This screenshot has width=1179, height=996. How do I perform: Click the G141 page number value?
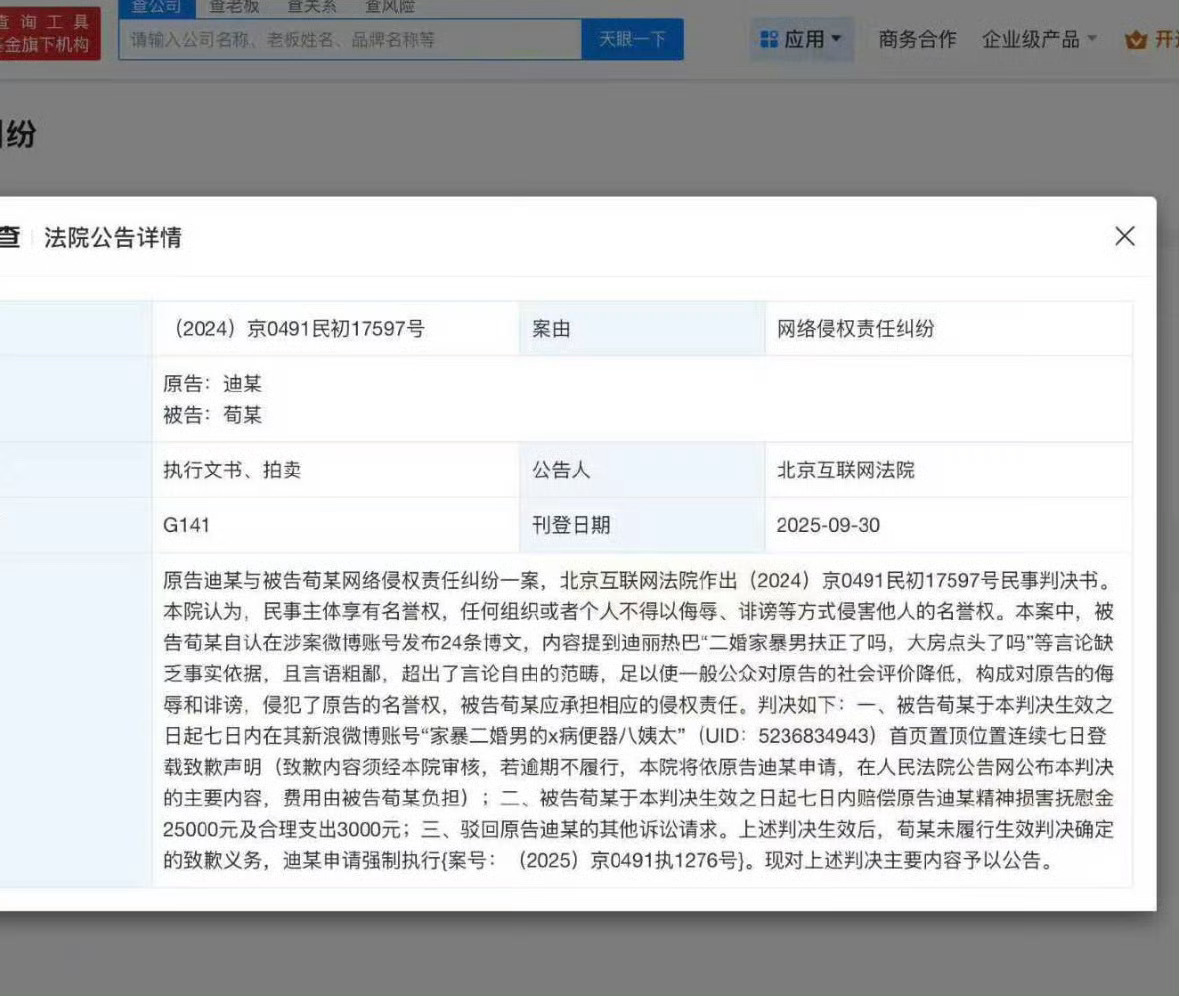coord(187,525)
